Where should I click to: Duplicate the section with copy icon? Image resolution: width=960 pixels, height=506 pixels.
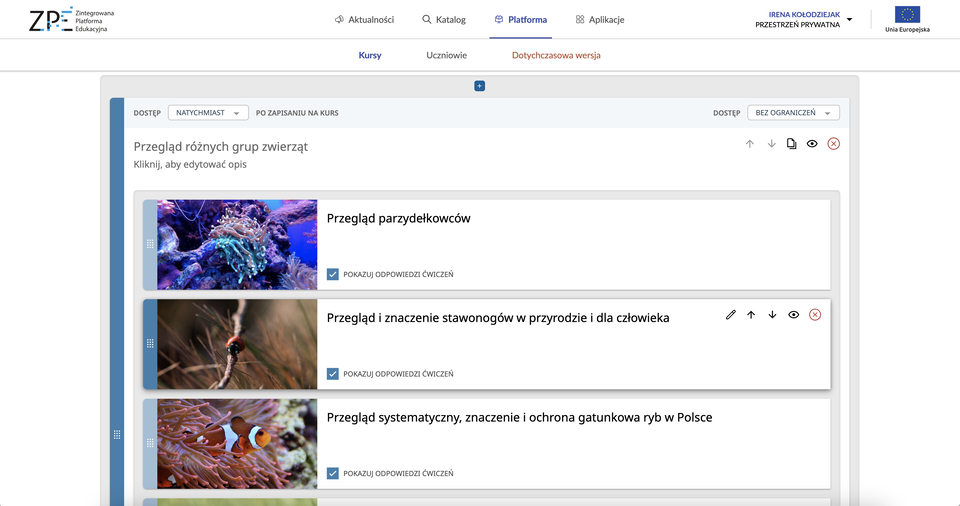click(791, 144)
